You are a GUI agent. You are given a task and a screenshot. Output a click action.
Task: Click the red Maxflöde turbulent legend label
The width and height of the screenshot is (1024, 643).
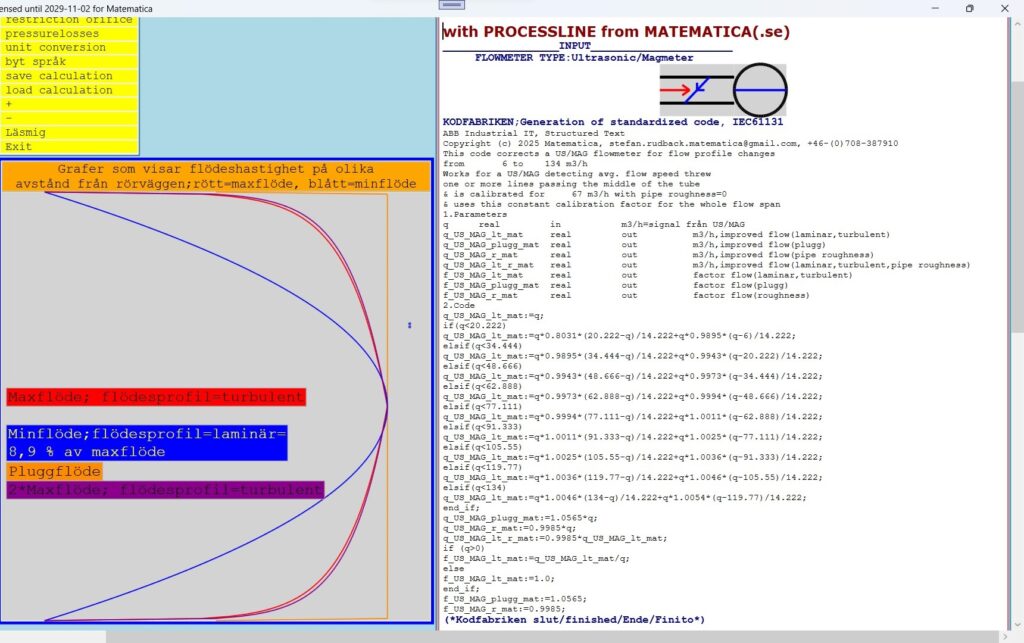coord(156,397)
